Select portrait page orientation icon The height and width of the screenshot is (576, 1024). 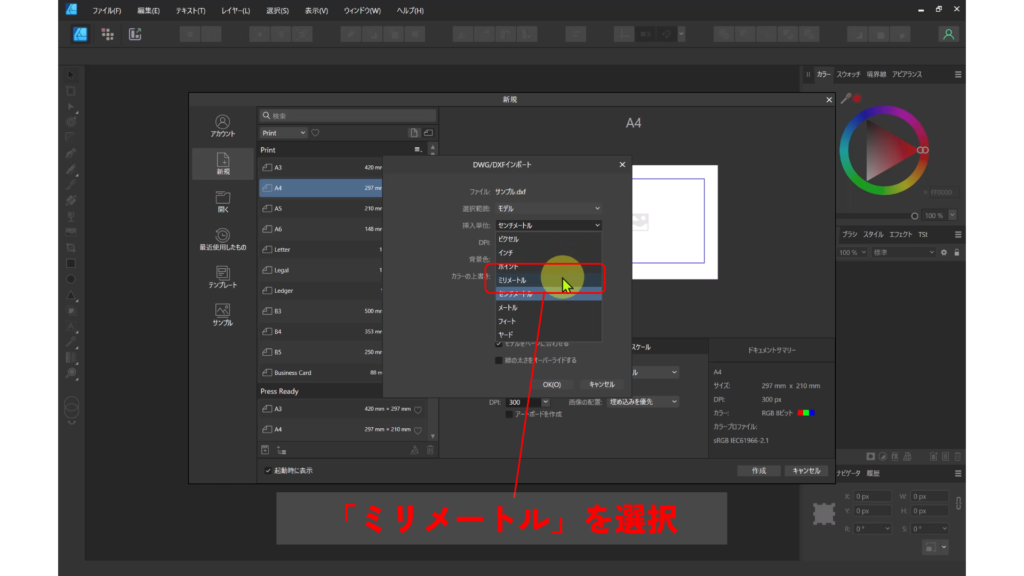pyautogui.click(x=413, y=133)
